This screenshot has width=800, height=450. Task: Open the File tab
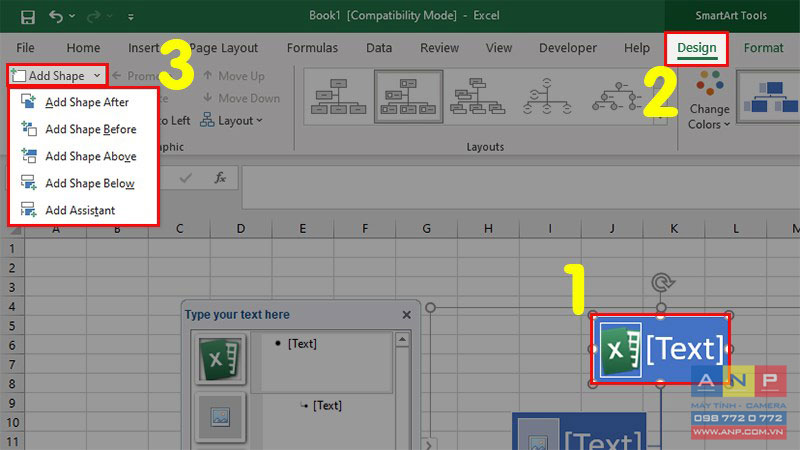[x=25, y=48]
